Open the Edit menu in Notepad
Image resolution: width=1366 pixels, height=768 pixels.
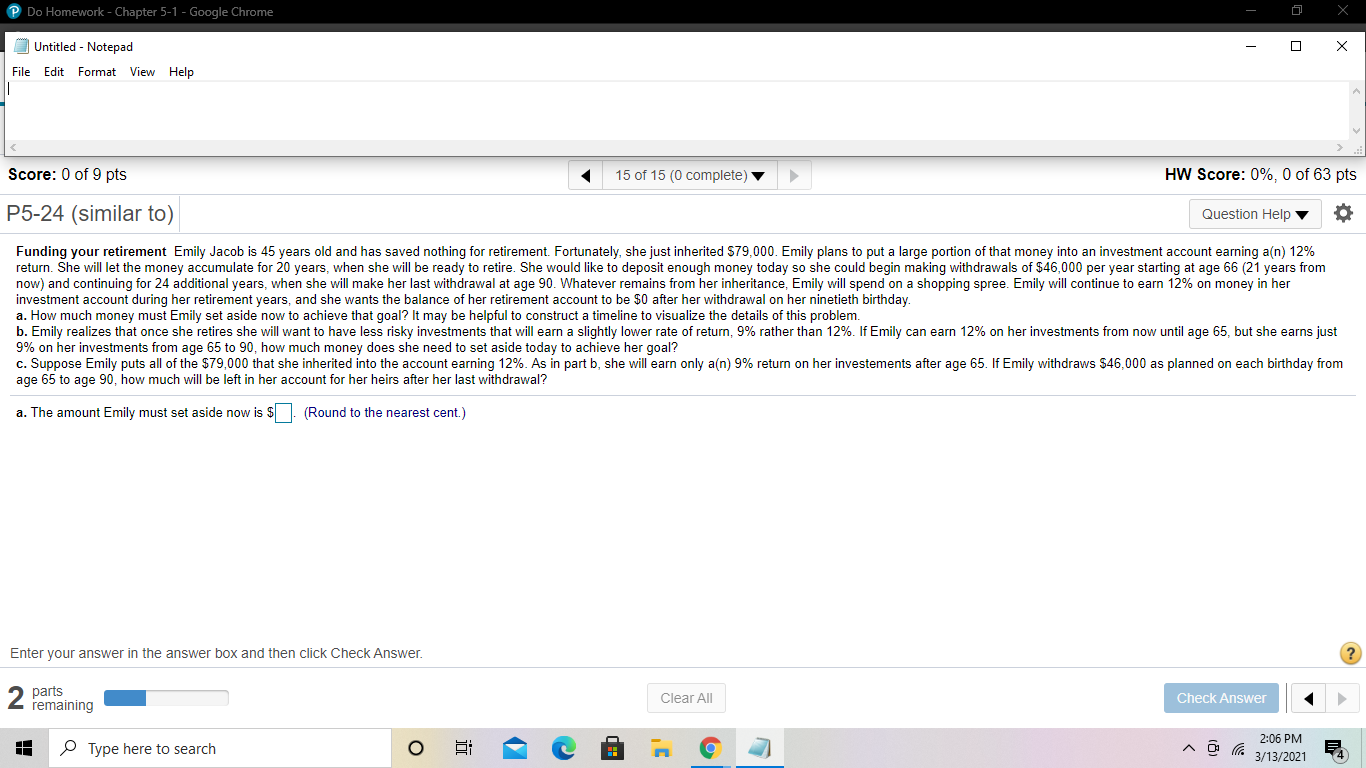tap(54, 71)
